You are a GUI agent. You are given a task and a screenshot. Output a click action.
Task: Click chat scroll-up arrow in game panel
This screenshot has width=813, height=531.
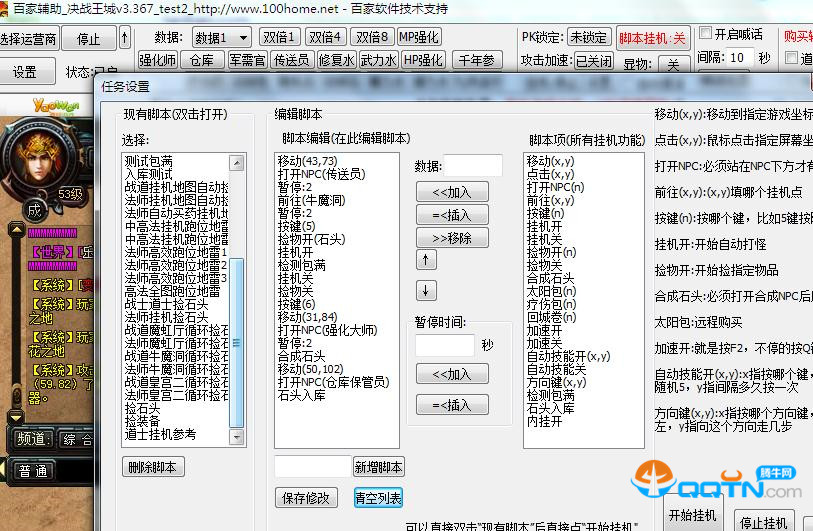point(16,229)
